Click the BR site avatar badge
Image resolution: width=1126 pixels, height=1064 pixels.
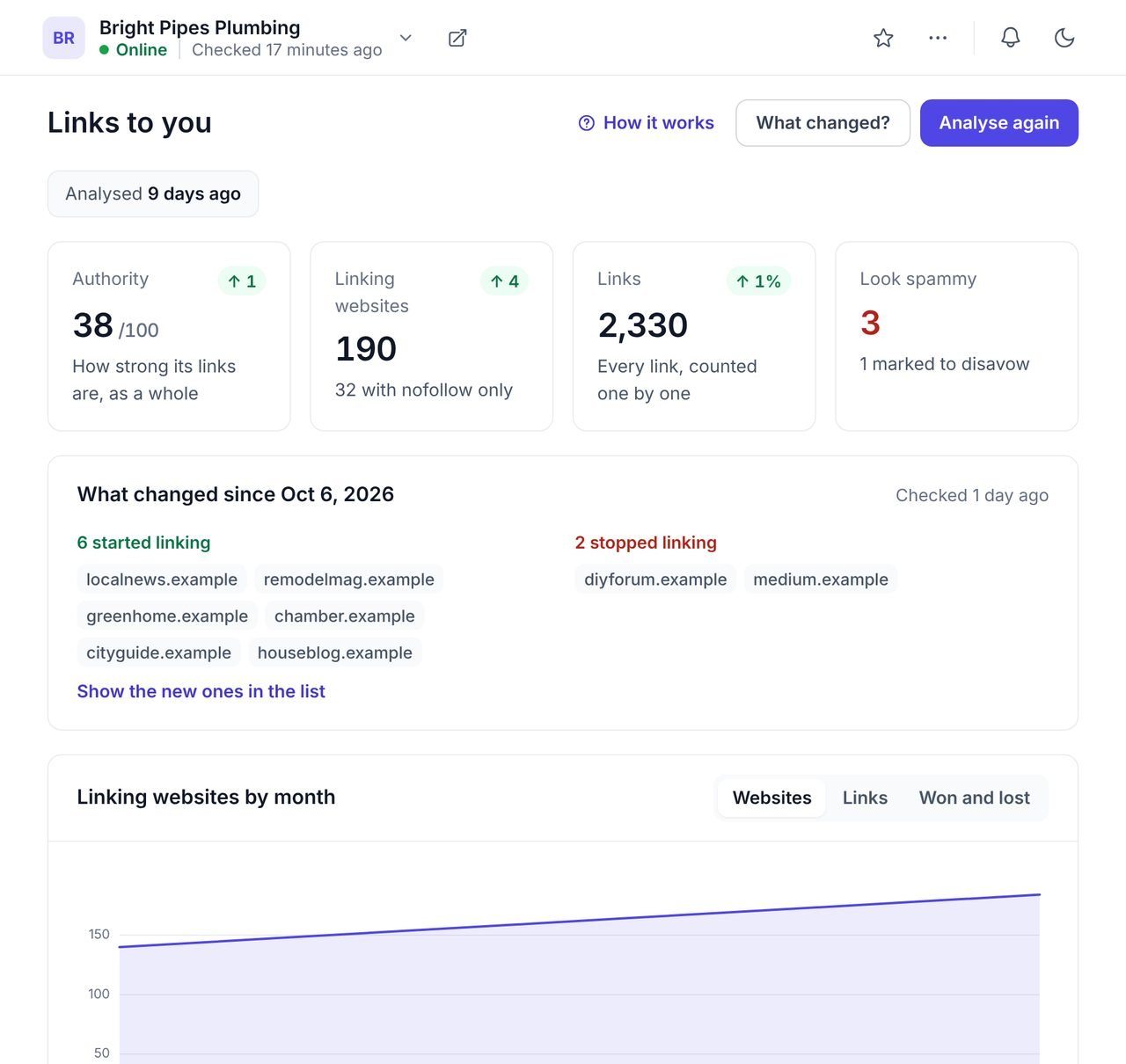(63, 38)
